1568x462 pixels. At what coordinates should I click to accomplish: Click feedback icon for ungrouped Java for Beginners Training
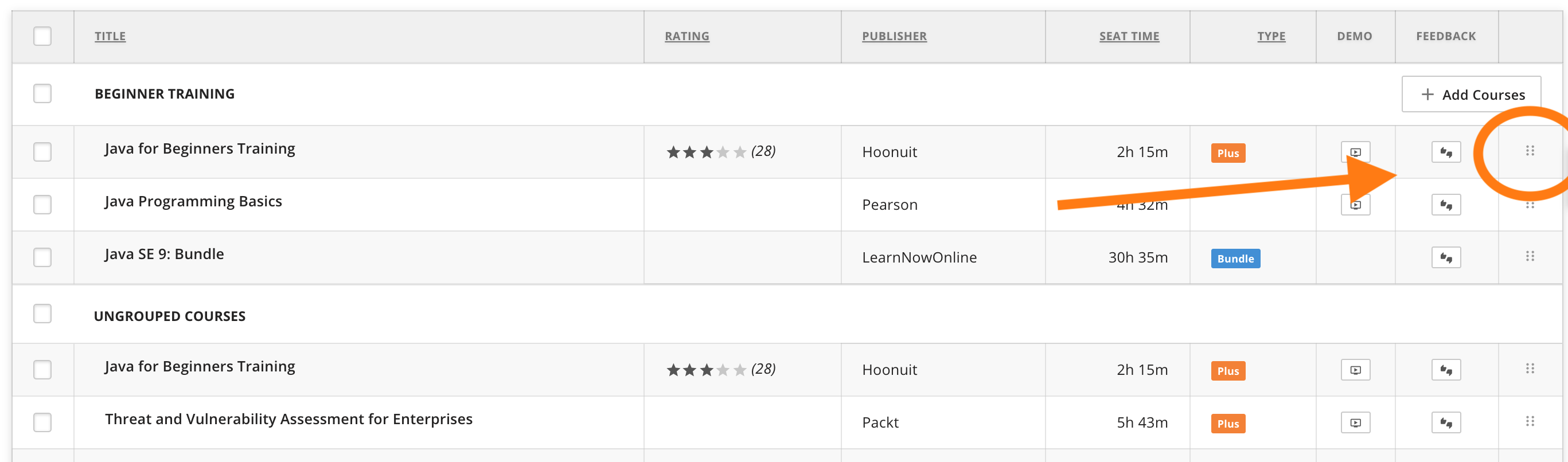click(1446, 370)
